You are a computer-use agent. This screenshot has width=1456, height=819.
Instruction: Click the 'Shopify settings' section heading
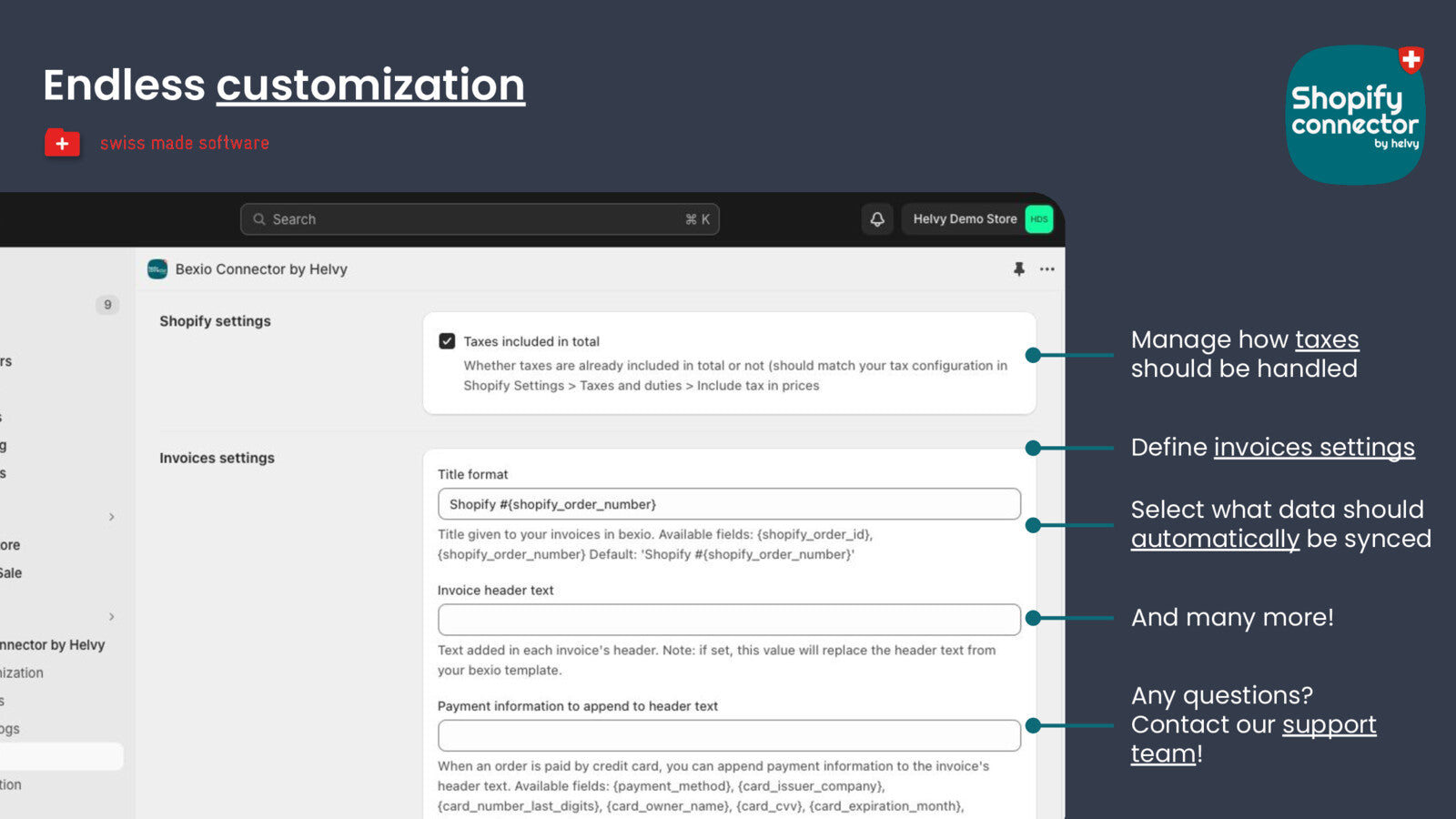tap(215, 321)
